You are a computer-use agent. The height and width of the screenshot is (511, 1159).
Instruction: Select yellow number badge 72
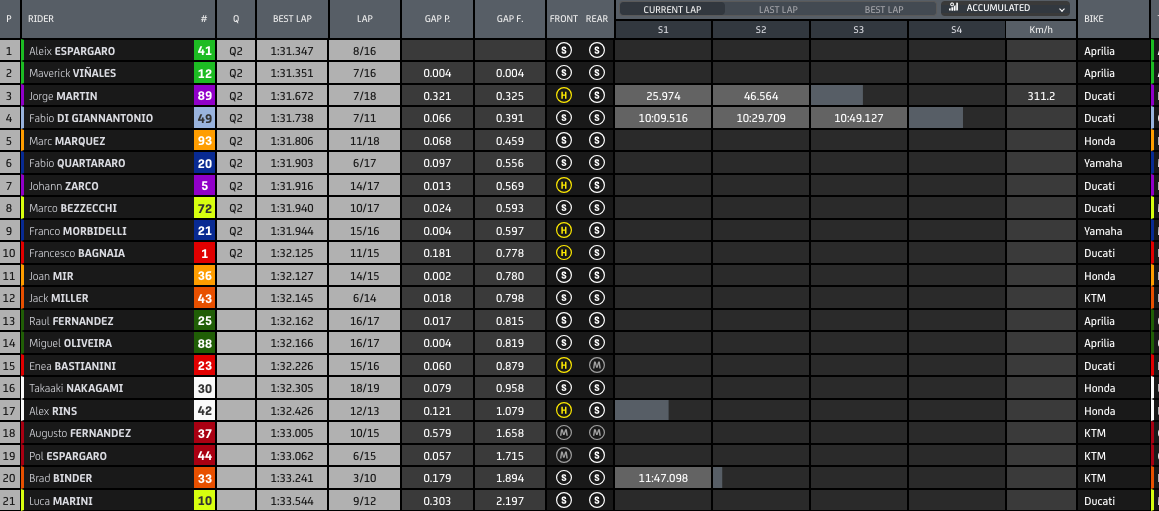(x=205, y=208)
